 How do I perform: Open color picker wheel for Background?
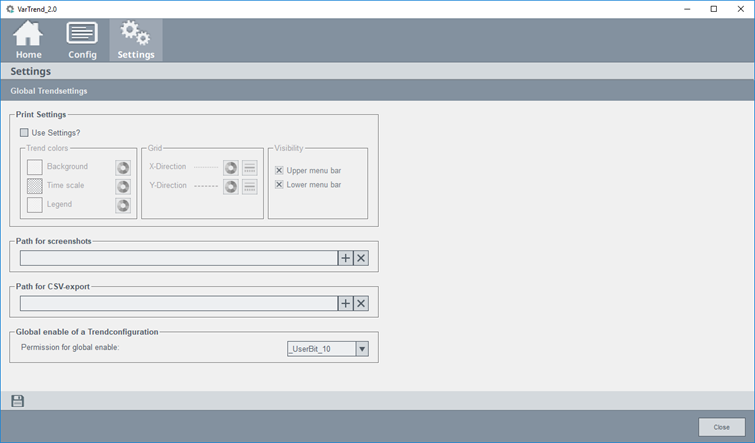pyautogui.click(x=123, y=168)
